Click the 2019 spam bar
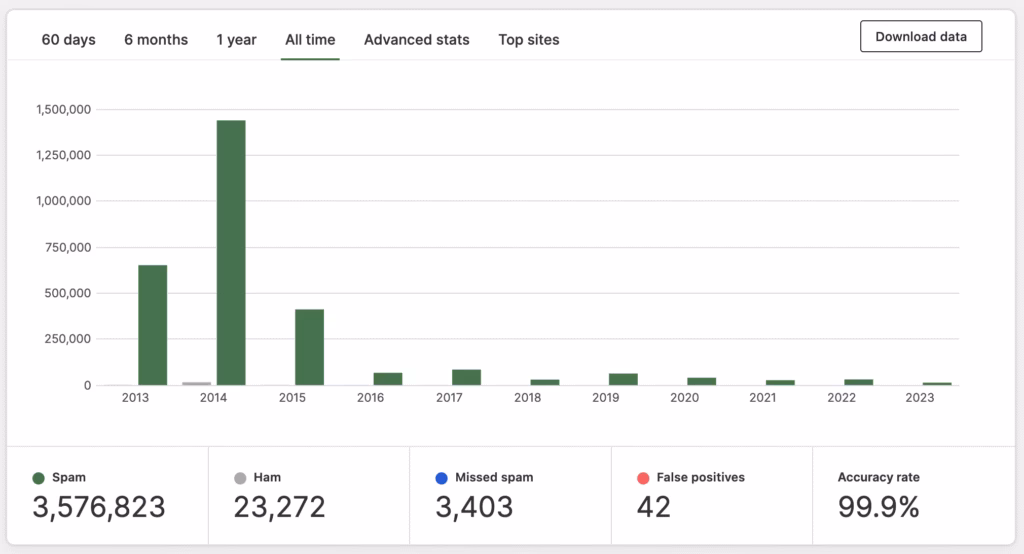 pos(623,379)
